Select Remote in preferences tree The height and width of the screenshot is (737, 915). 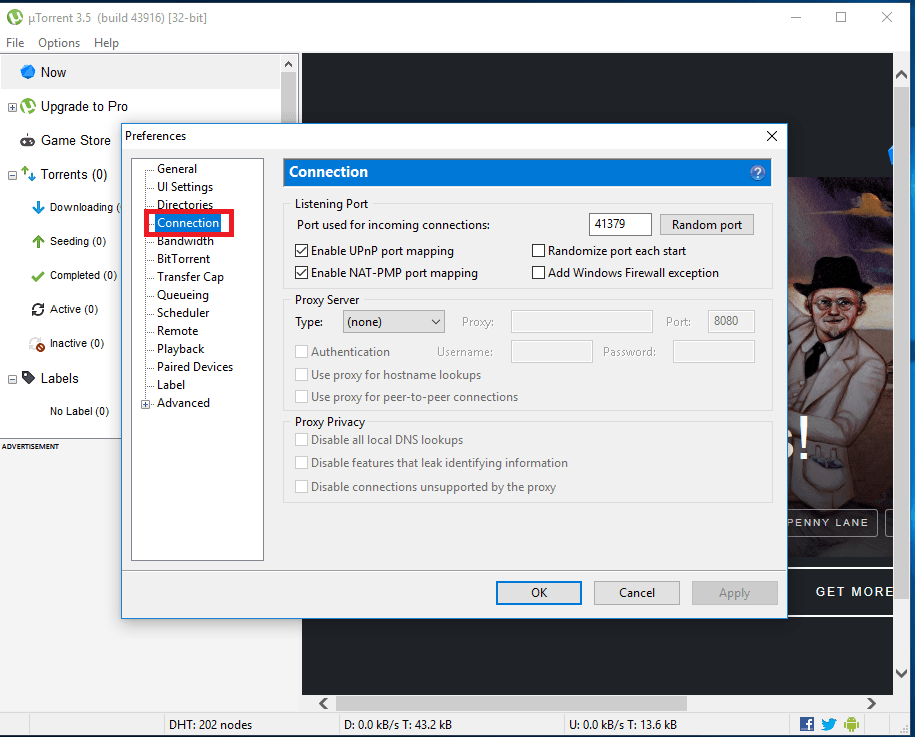tap(177, 331)
